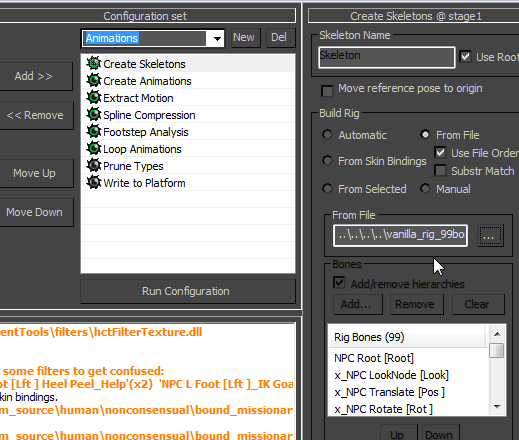Click the Write to Platform gear icon
The height and width of the screenshot is (440, 519).
(x=94, y=182)
